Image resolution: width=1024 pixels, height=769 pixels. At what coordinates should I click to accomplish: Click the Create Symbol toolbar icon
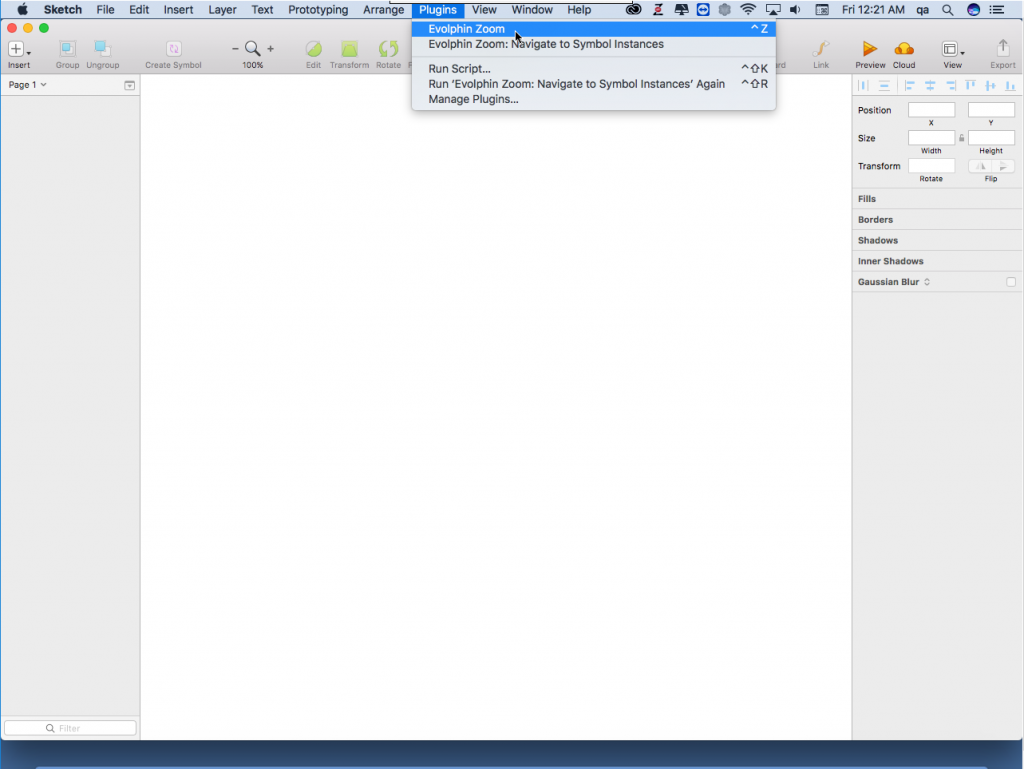coord(173,49)
